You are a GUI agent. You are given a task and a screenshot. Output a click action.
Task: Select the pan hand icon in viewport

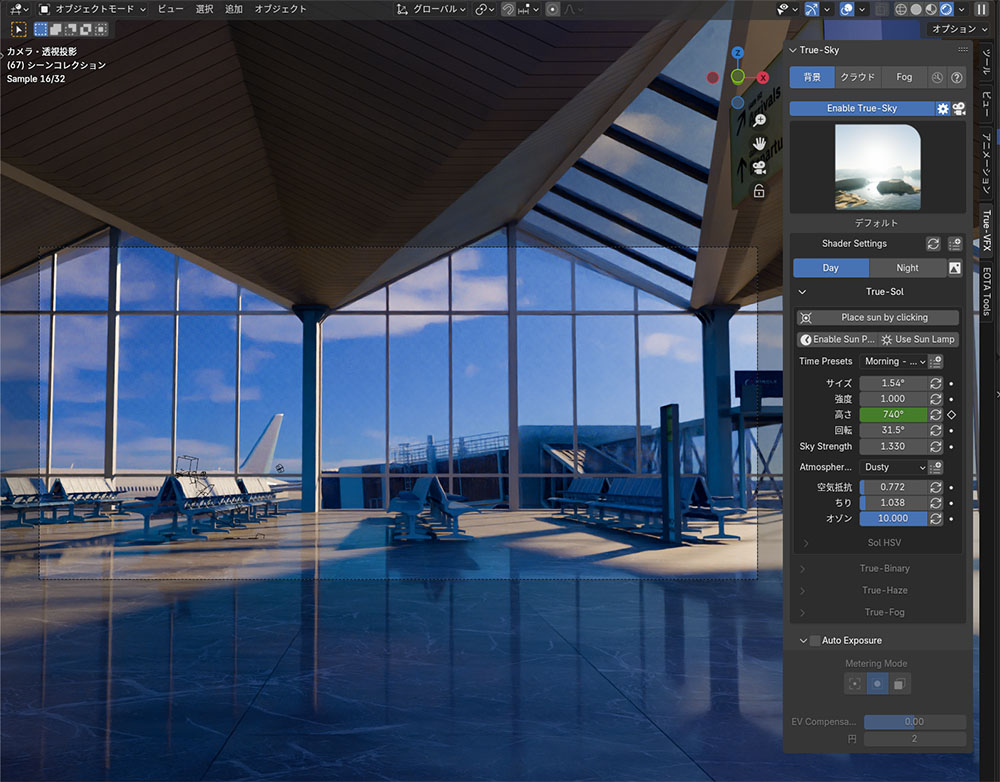[759, 144]
